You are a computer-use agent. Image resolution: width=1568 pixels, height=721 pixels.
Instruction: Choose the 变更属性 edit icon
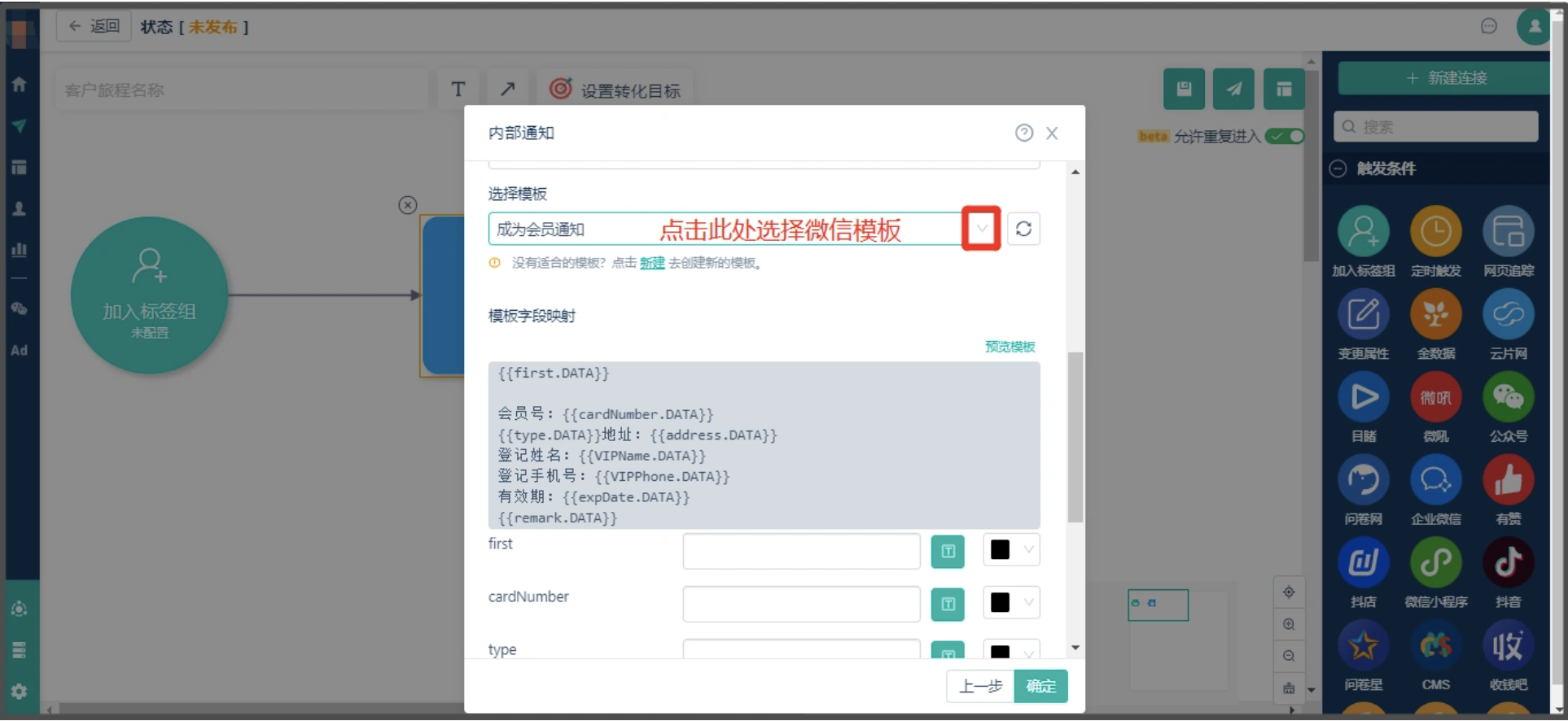click(1363, 315)
